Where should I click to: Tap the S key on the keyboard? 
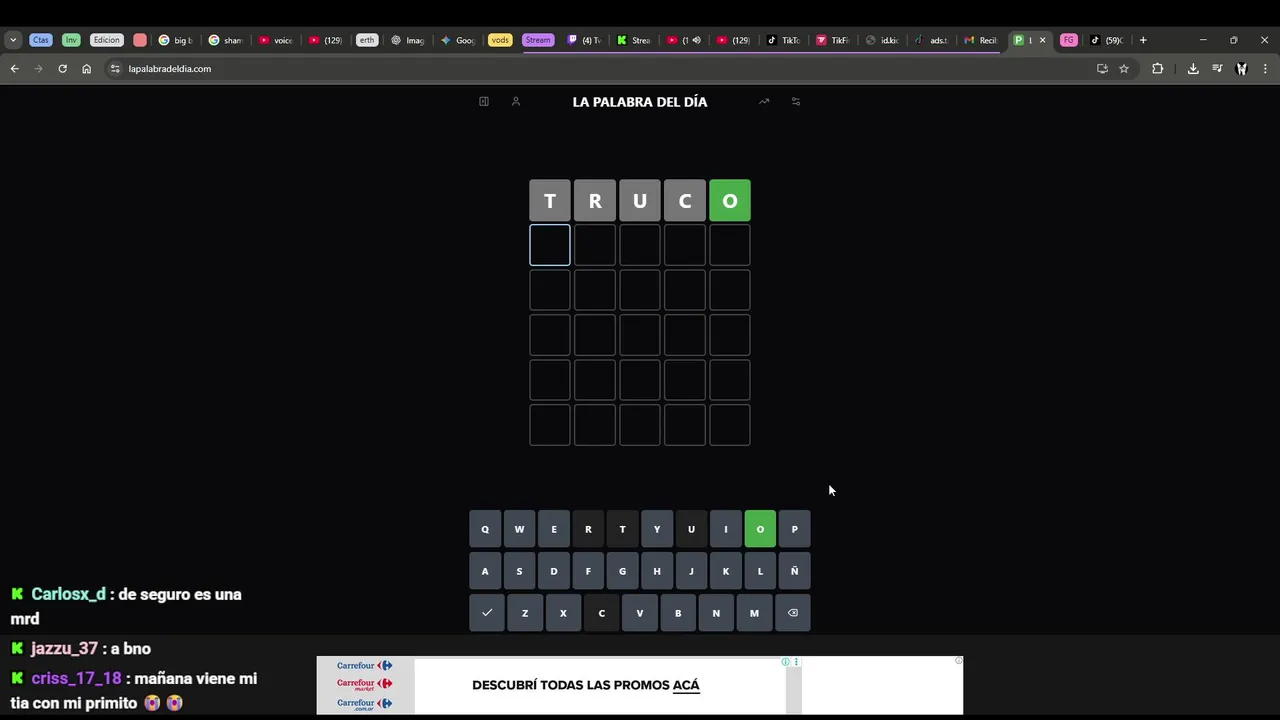click(x=519, y=571)
